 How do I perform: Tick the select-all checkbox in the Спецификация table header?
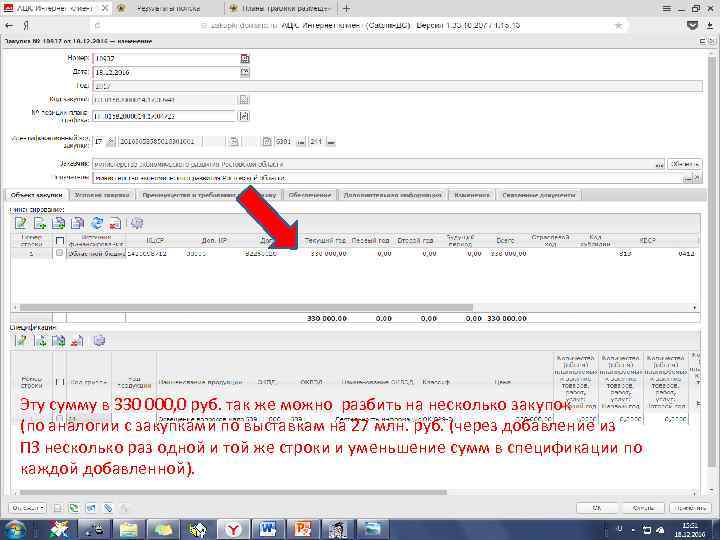point(60,382)
